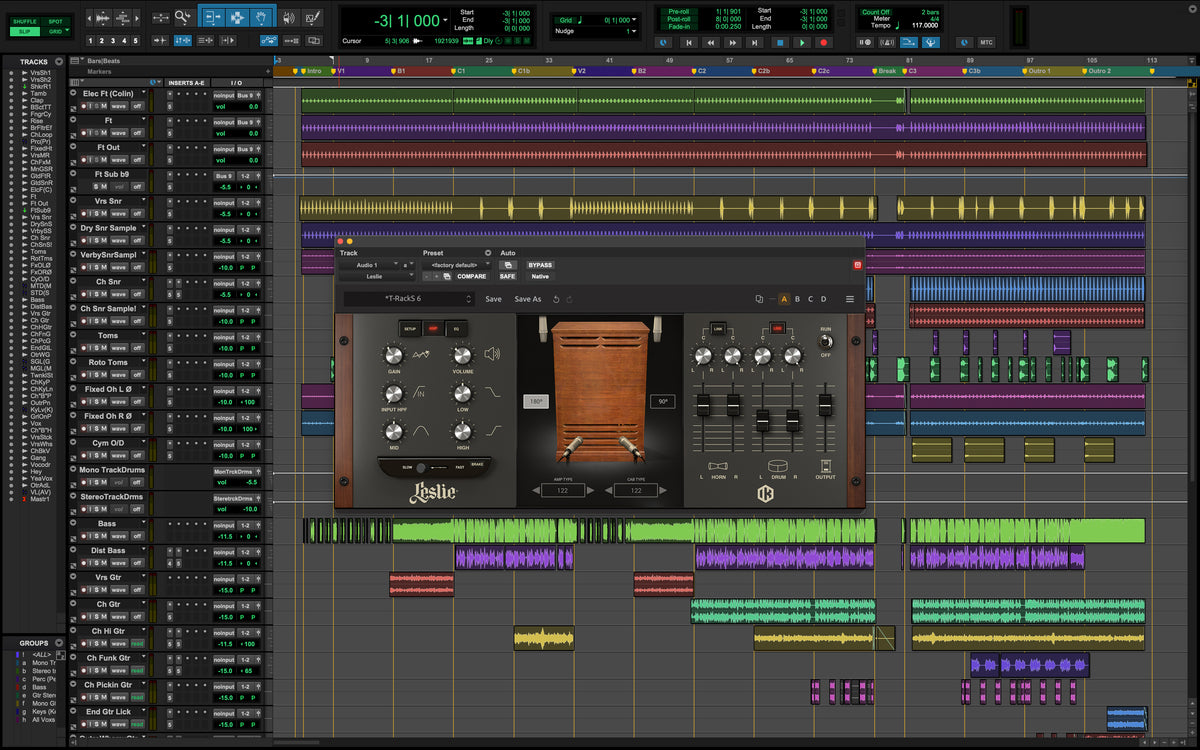Click Save As in the plugin
The height and width of the screenshot is (750, 1200).
(x=528, y=299)
